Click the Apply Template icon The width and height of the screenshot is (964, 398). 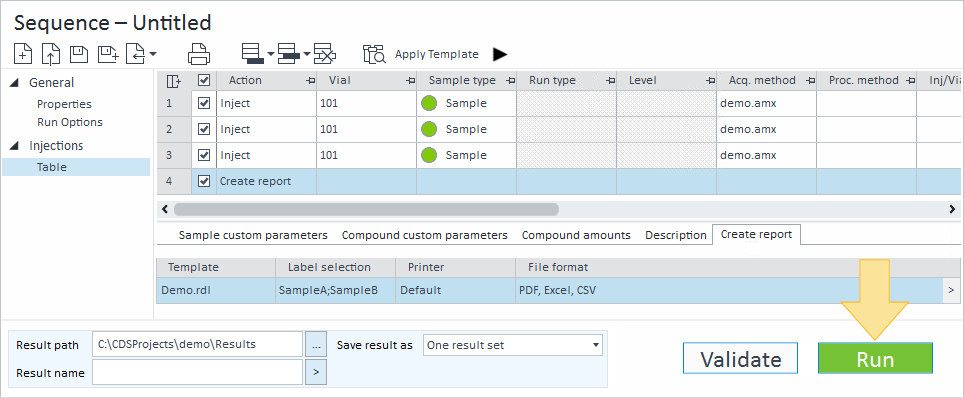pos(374,54)
